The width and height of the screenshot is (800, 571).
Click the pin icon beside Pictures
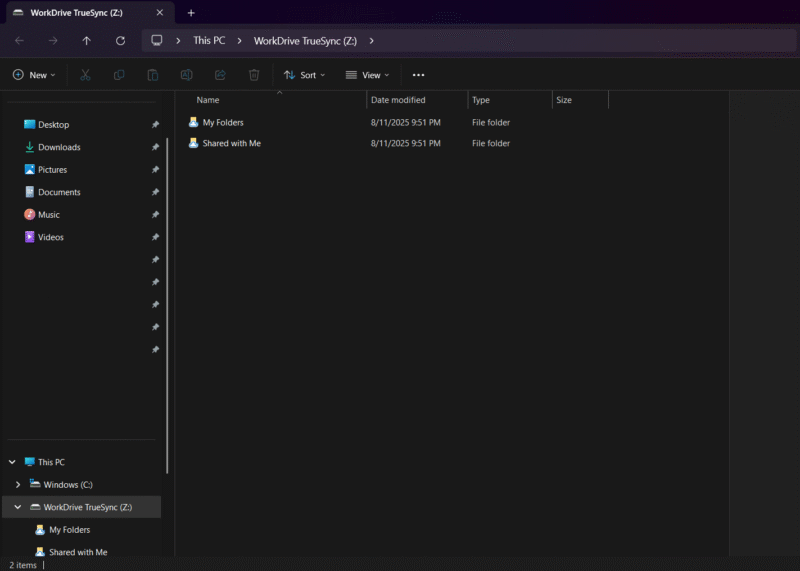pyautogui.click(x=155, y=169)
